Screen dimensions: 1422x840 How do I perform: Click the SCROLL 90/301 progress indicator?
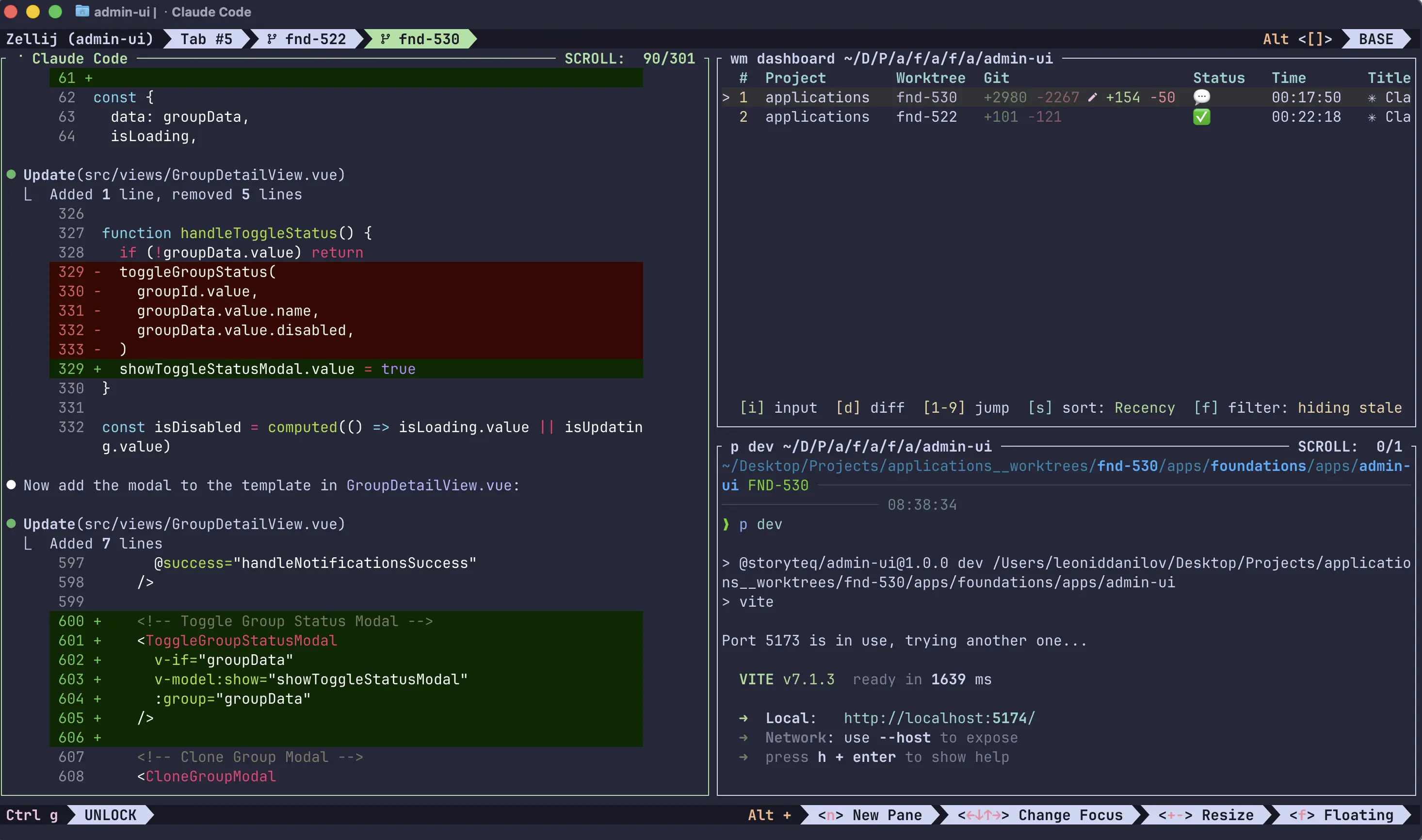[630, 58]
